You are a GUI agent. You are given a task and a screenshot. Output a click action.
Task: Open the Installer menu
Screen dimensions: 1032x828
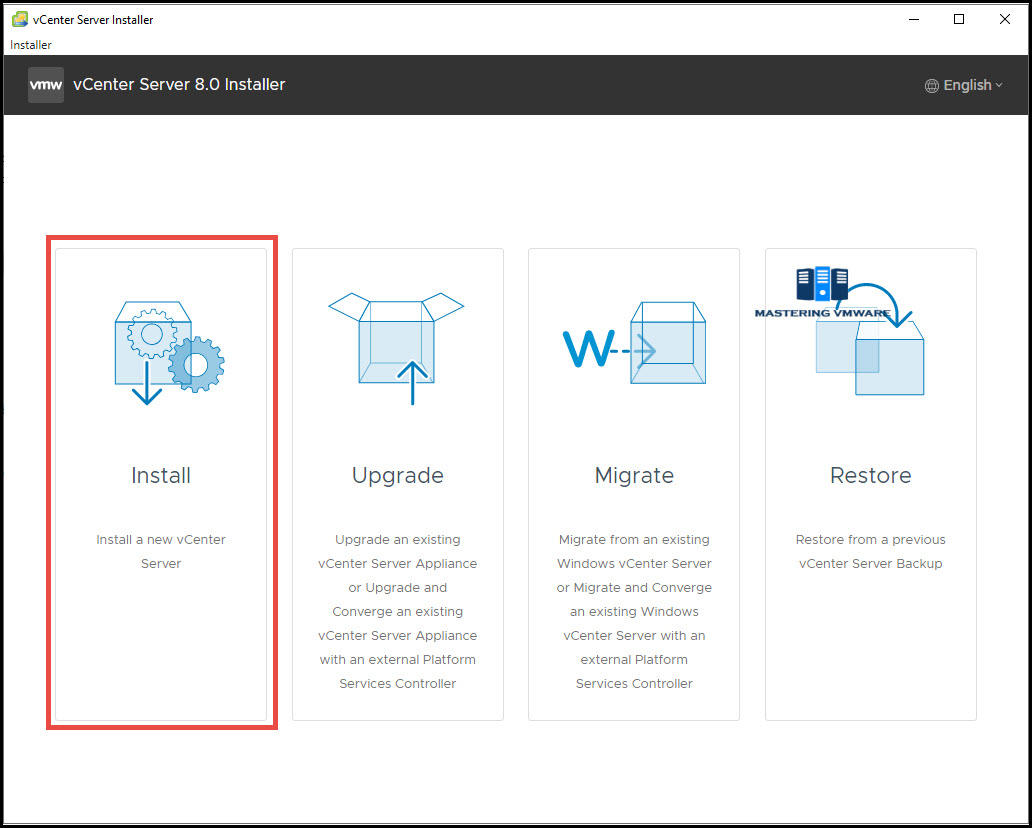31,45
